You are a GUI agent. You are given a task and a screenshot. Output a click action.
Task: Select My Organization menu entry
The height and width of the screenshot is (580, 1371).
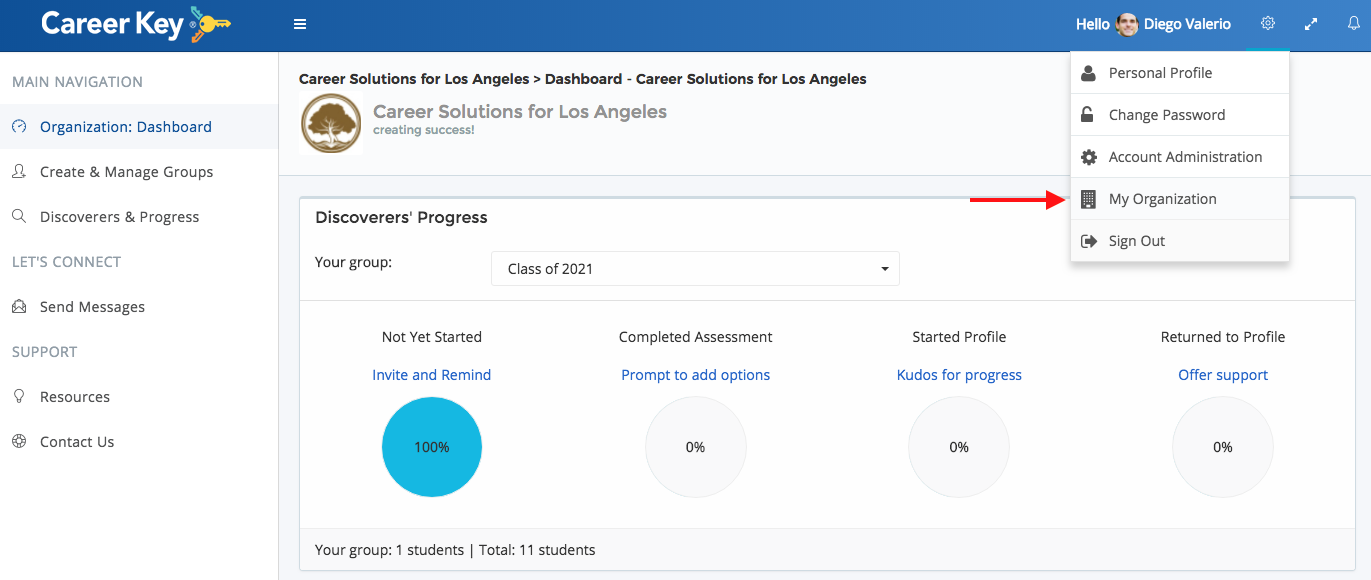click(x=1180, y=199)
